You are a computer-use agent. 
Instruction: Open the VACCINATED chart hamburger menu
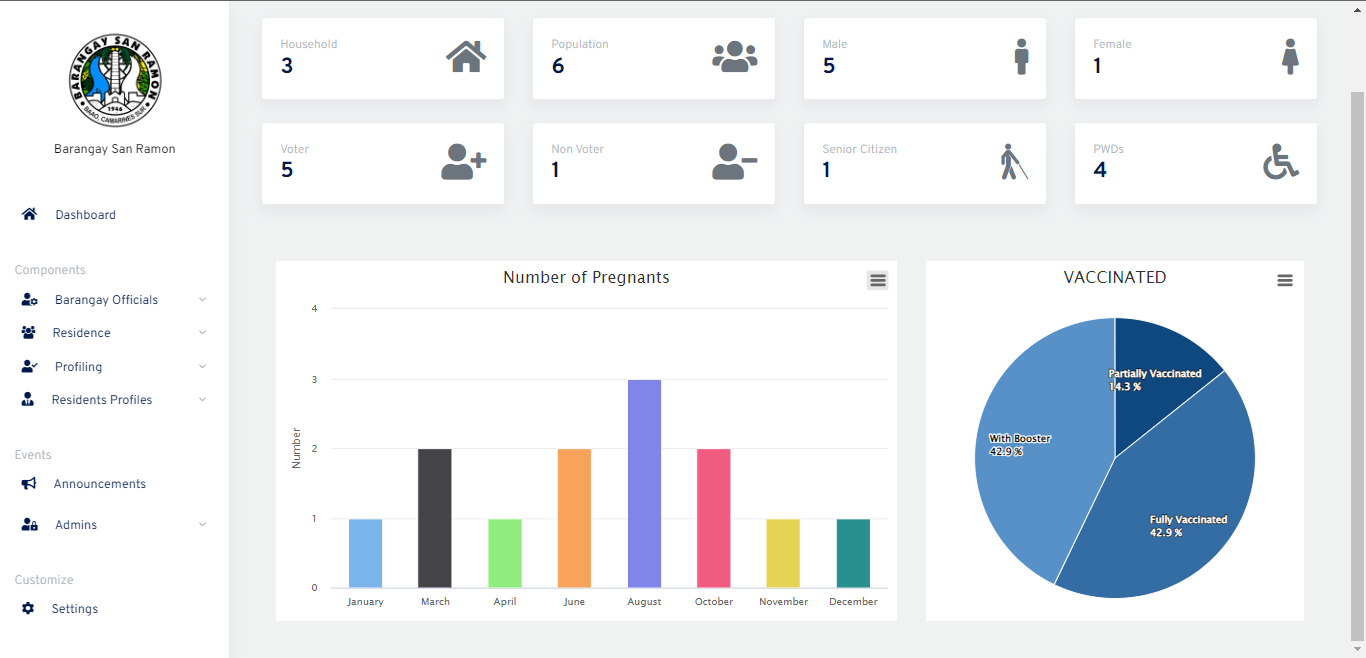[1285, 280]
